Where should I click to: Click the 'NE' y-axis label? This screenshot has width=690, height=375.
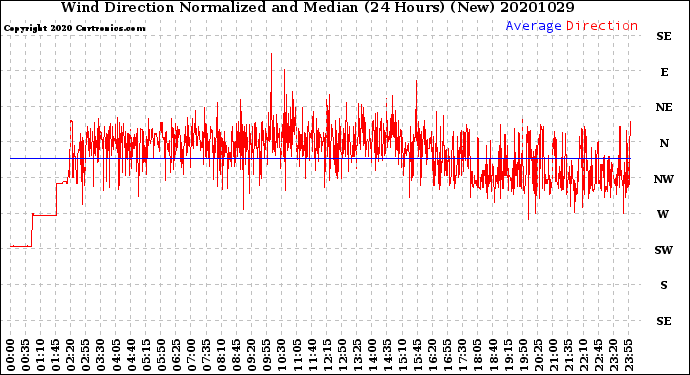(x=664, y=107)
